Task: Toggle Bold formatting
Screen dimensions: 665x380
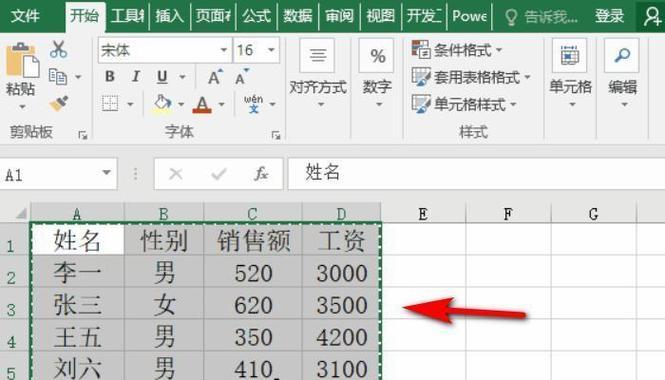Action: (110, 77)
